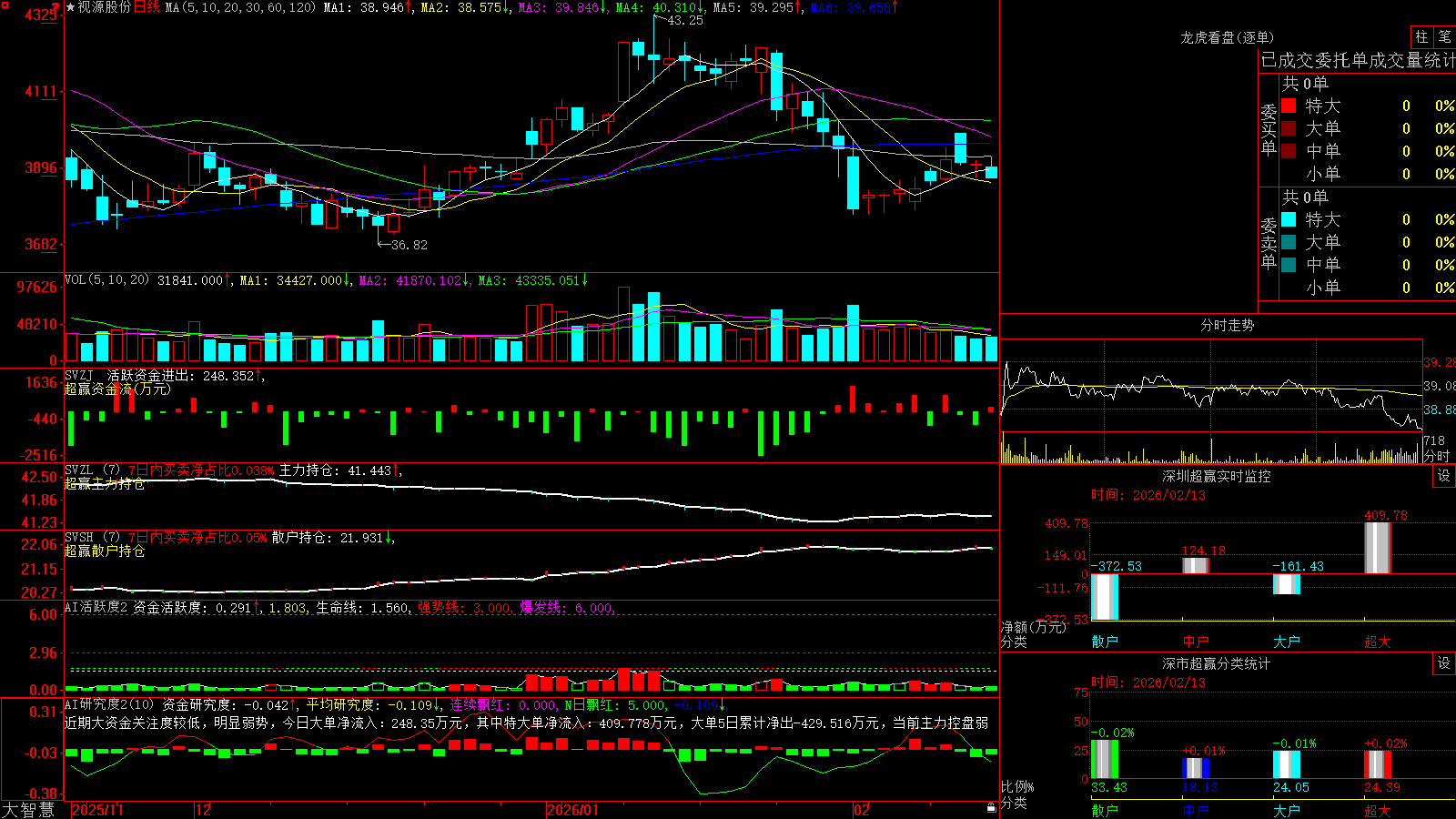1456x819 pixels.
Task: Click the 4111 price axis label
Action: 40,91
